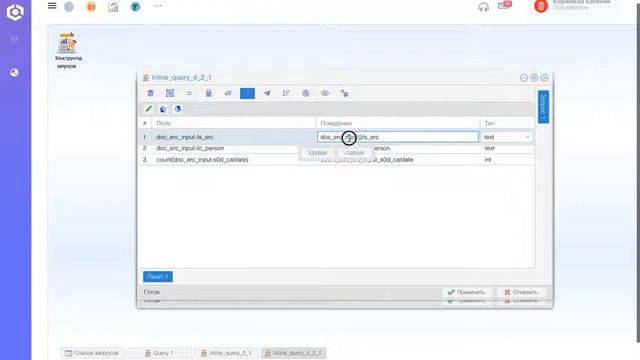Click the hexagon app logo in the sidebar
The height and width of the screenshot is (360, 640).
pyautogui.click(x=15, y=12)
